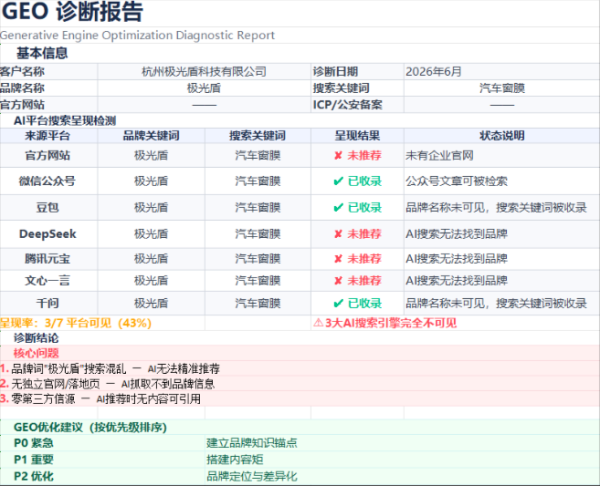
Task: Select the "AI平台搜索呈现检测" section header
Action: (65, 121)
